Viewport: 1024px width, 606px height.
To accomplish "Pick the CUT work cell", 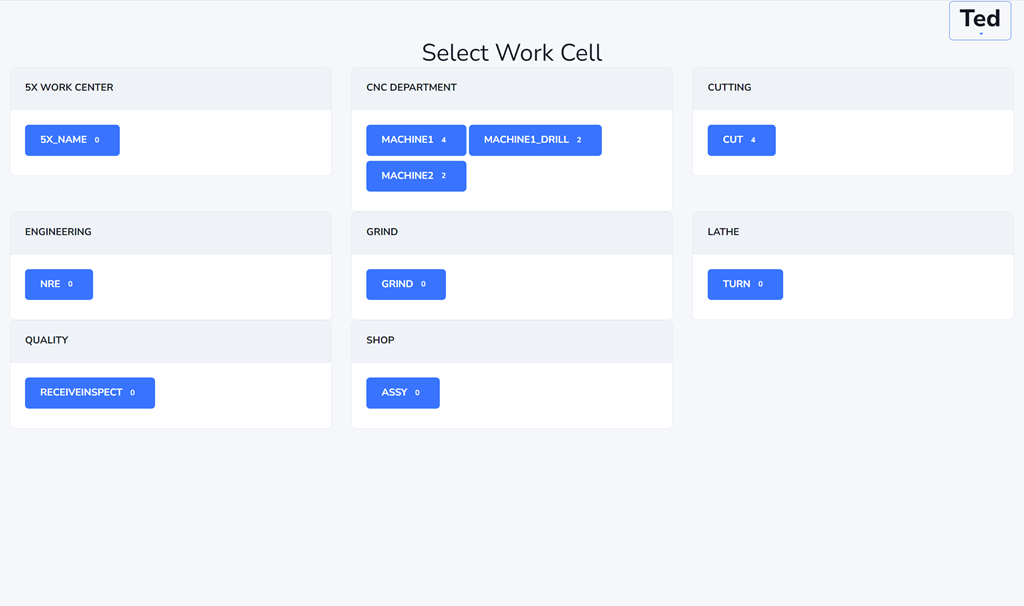I will (741, 140).
